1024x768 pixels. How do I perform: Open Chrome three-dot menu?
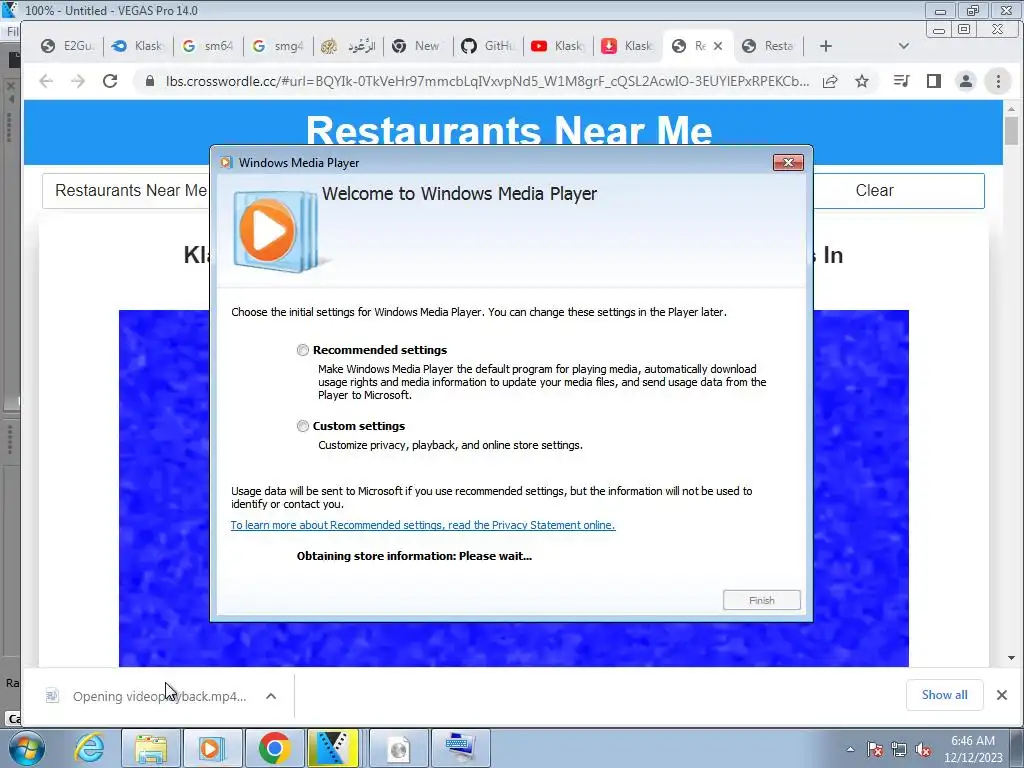point(998,81)
